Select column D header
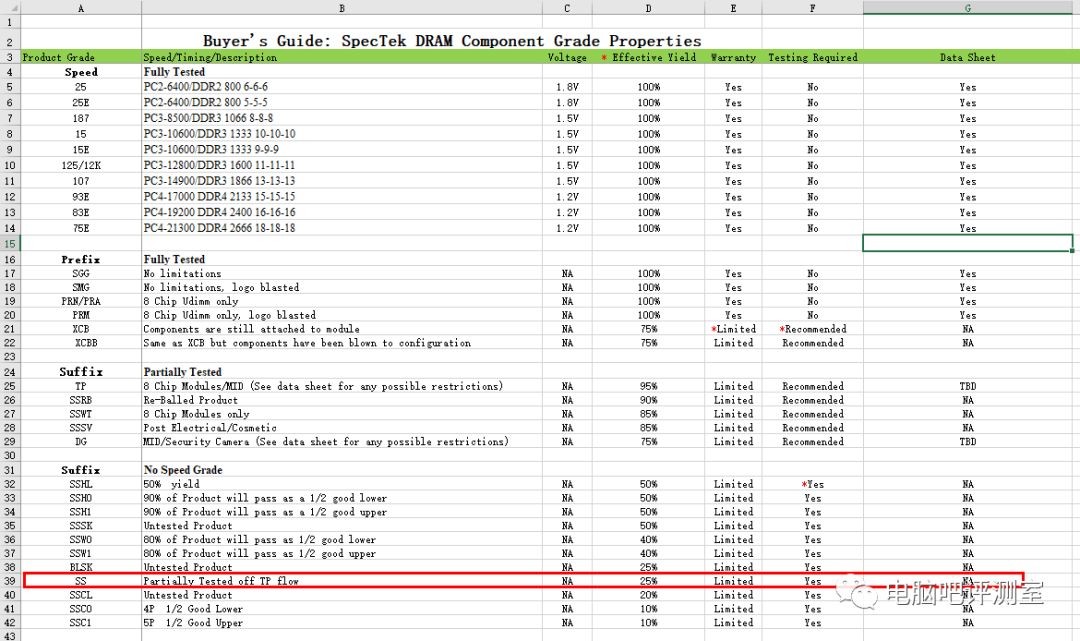Viewport: 1080px width, 641px height. [x=648, y=8]
